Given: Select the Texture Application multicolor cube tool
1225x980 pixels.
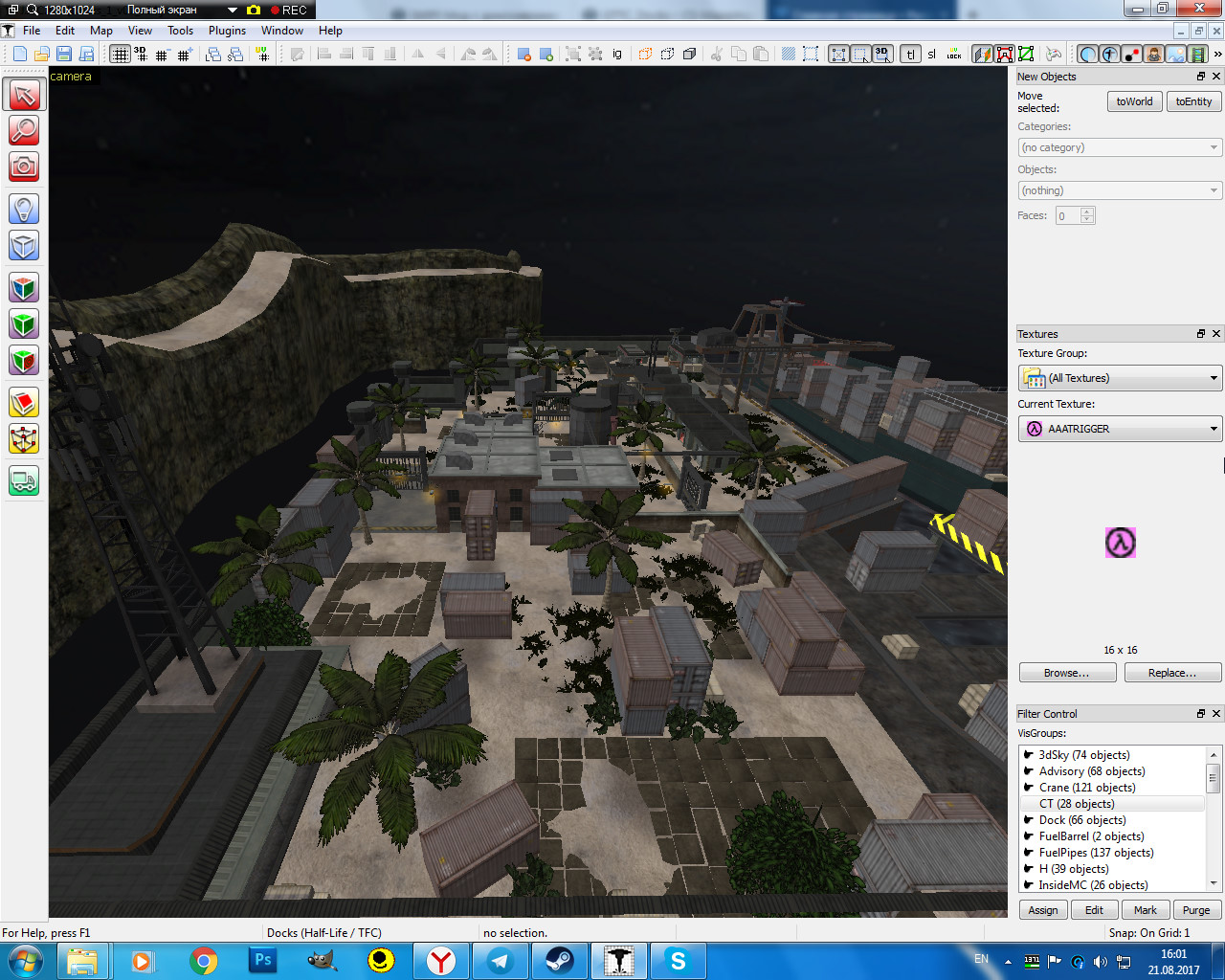Looking at the screenshot, I should [x=24, y=287].
